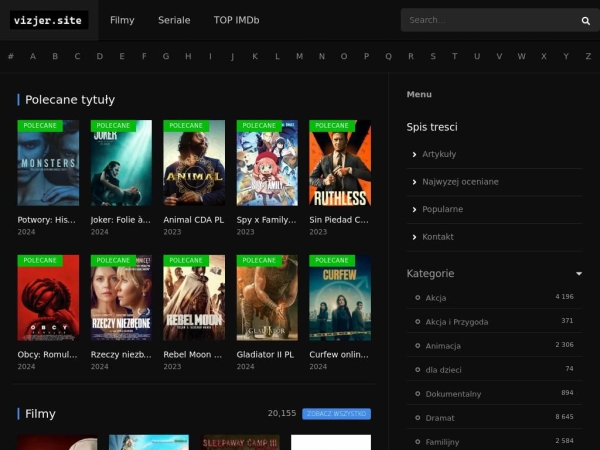Click the 'Polecane tytuły' section heading
The image size is (600, 450).
70,100
